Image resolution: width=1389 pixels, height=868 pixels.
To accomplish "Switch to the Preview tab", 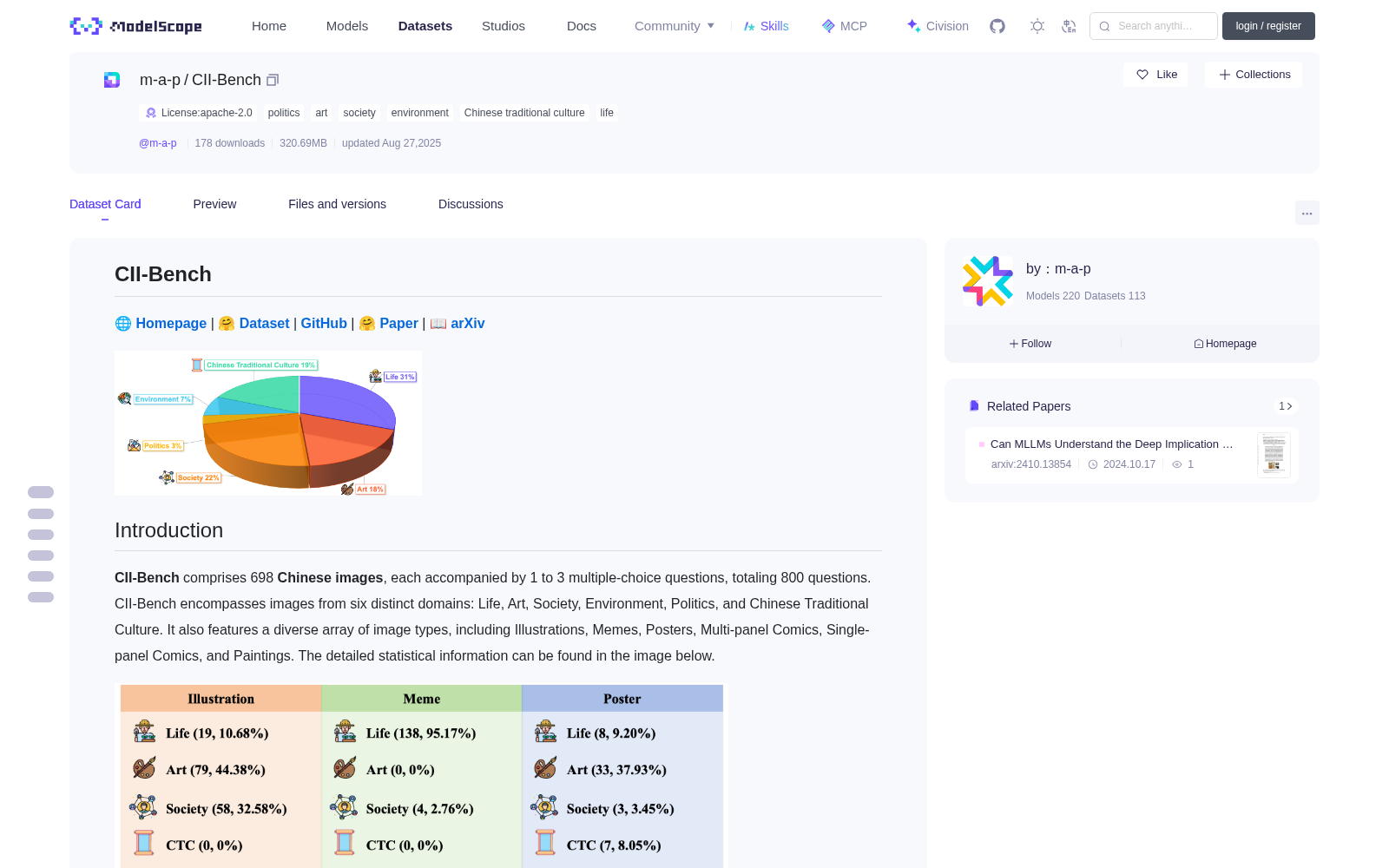I will click(214, 204).
